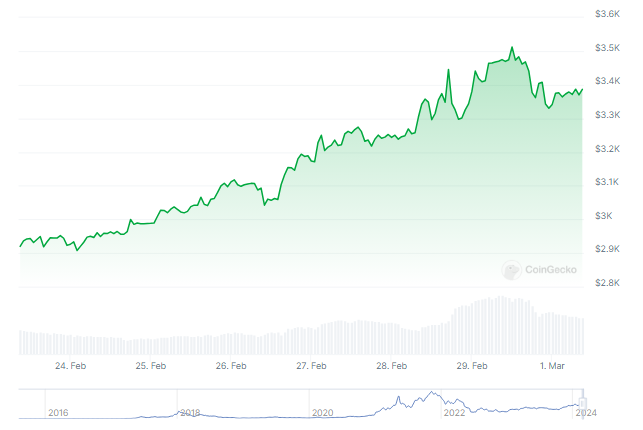Click the 2016 label in navigator

click(x=58, y=412)
